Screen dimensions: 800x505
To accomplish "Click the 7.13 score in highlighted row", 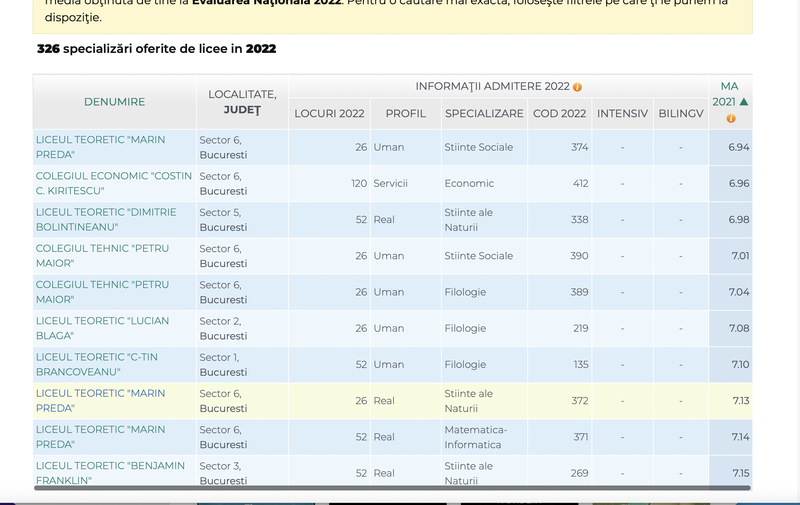I will pos(740,401).
